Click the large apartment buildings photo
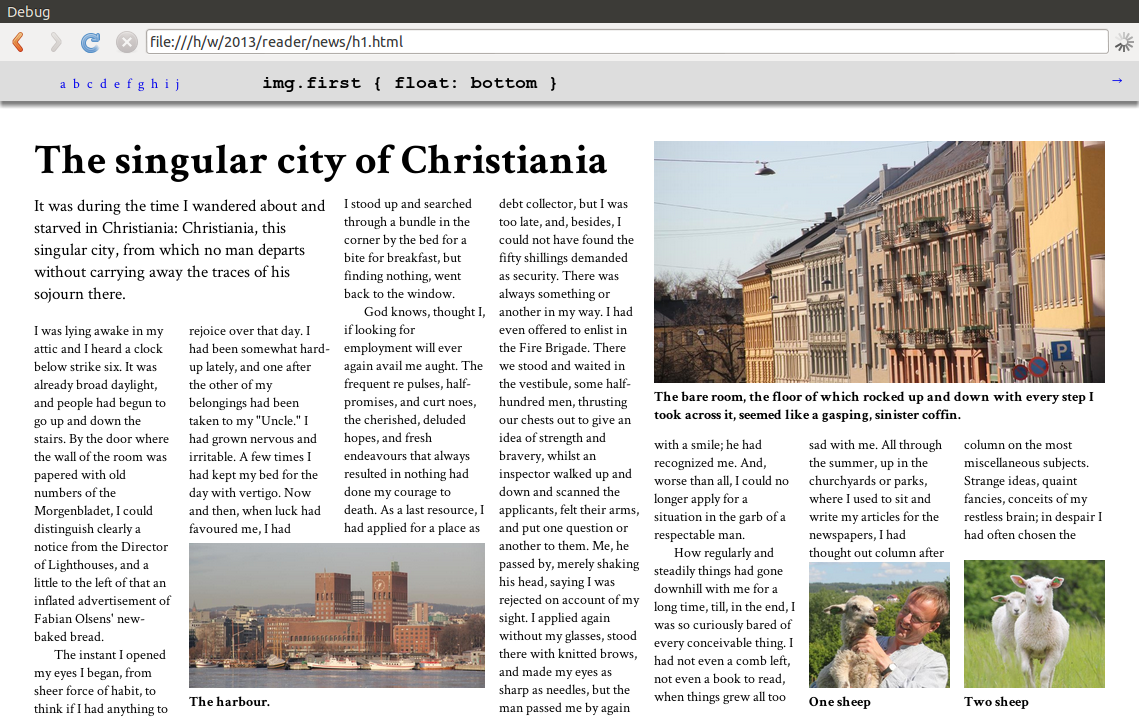The height and width of the screenshot is (723, 1139). [x=879, y=262]
